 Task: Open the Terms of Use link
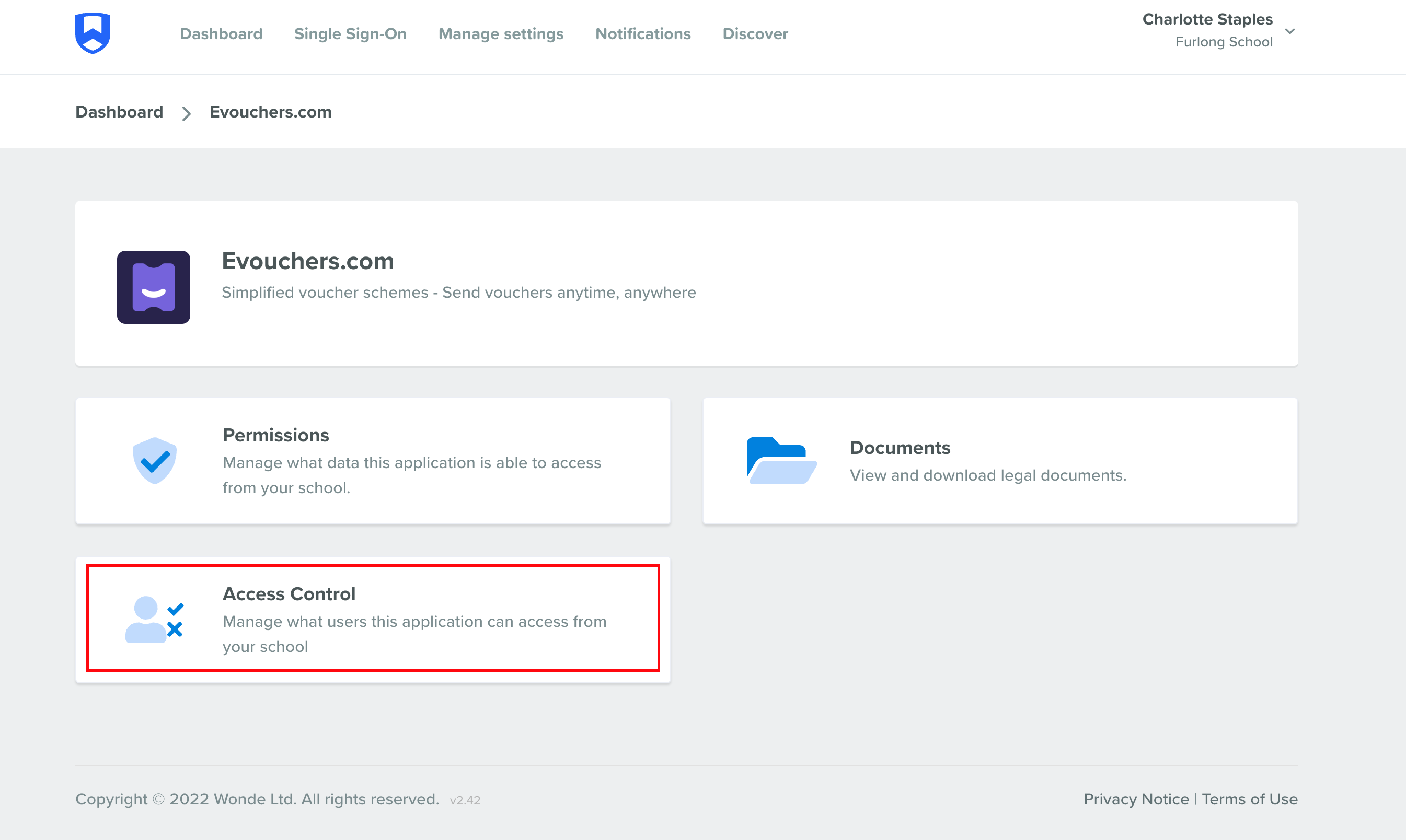tap(1249, 799)
